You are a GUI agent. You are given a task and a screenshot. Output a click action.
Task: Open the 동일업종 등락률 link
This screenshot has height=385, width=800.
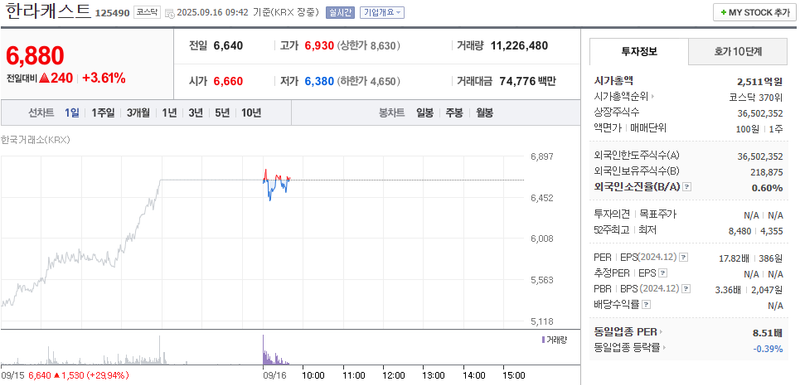pyautogui.click(x=630, y=348)
